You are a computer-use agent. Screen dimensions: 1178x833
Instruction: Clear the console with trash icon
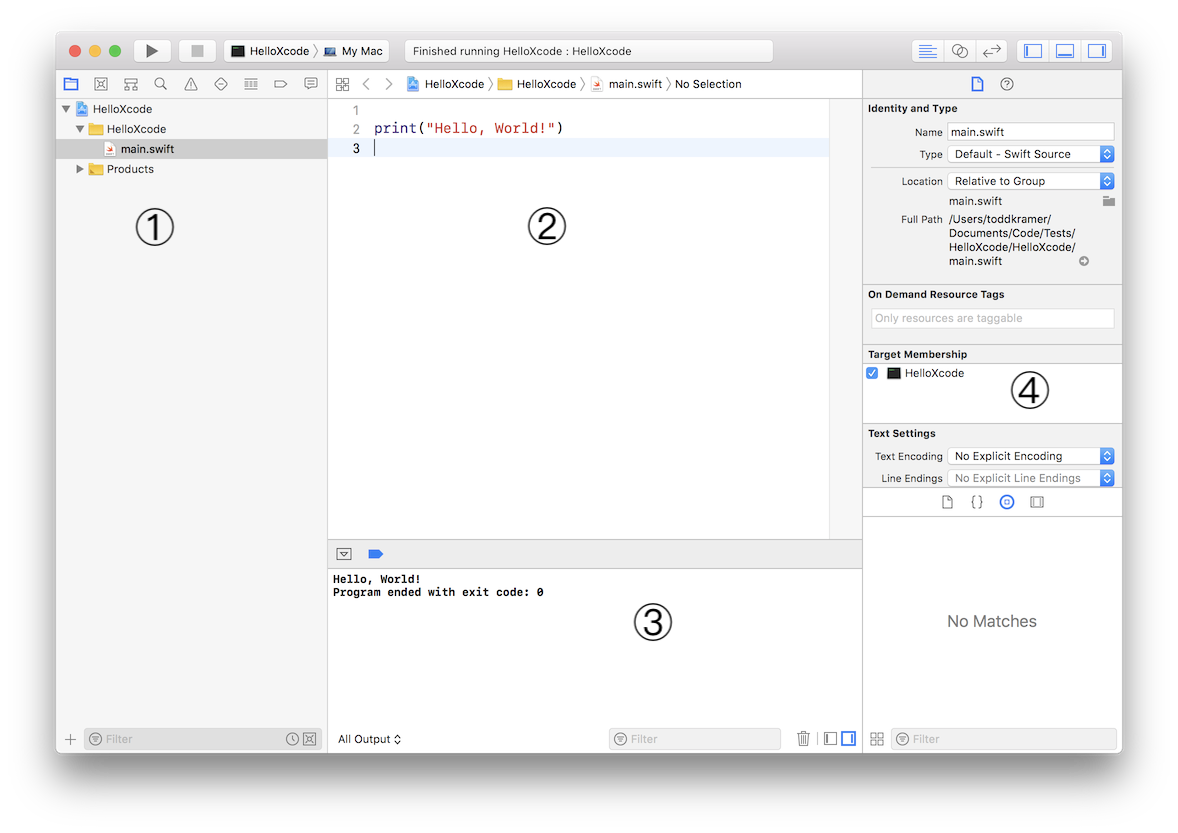tap(803, 739)
